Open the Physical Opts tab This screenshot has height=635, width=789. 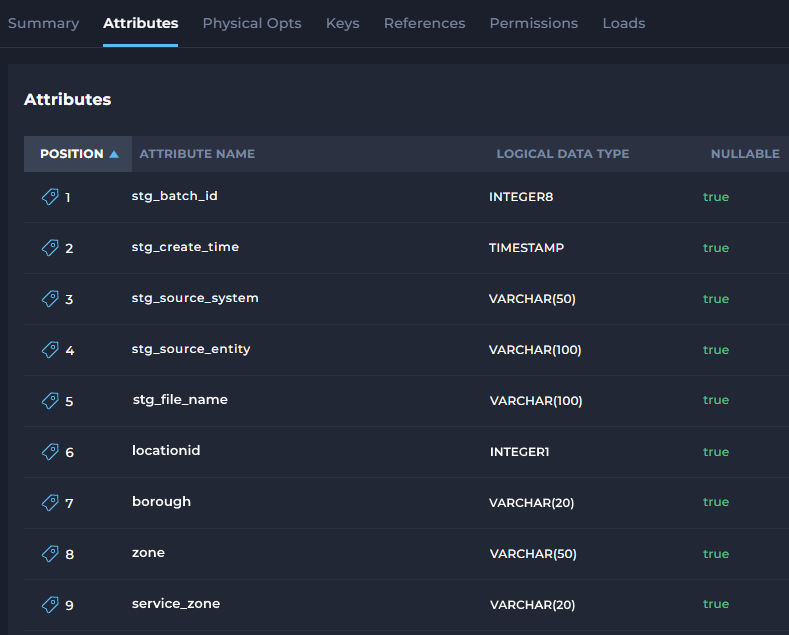pos(252,23)
